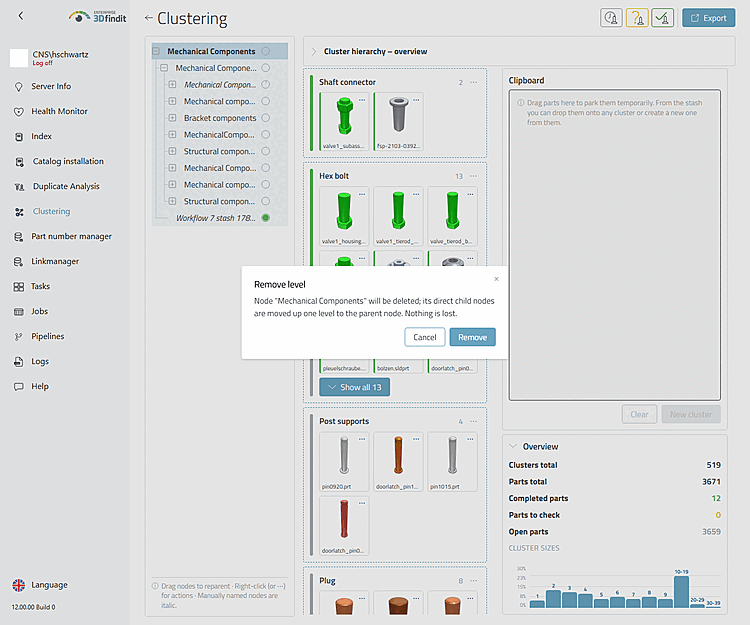Click the 10-19 cluster size bar

[x=681, y=592]
